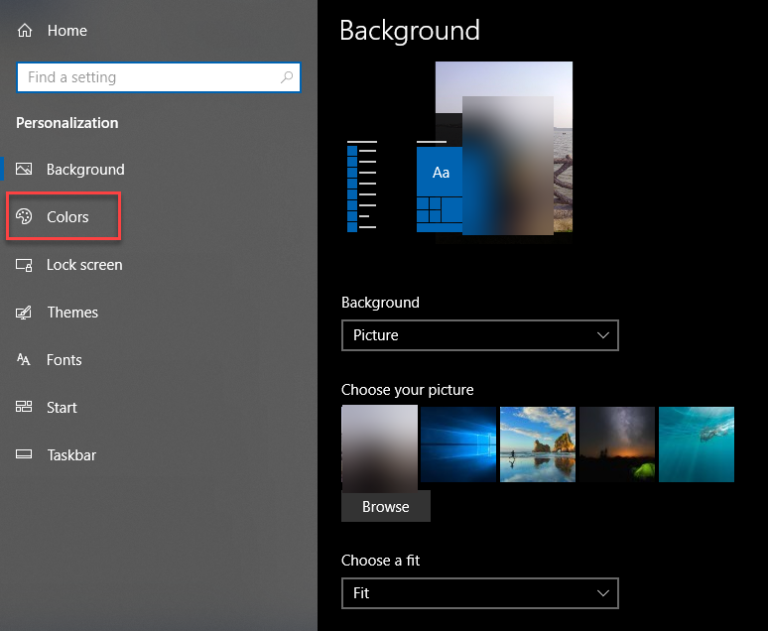Expand the Background Picture dropdown

pos(480,335)
